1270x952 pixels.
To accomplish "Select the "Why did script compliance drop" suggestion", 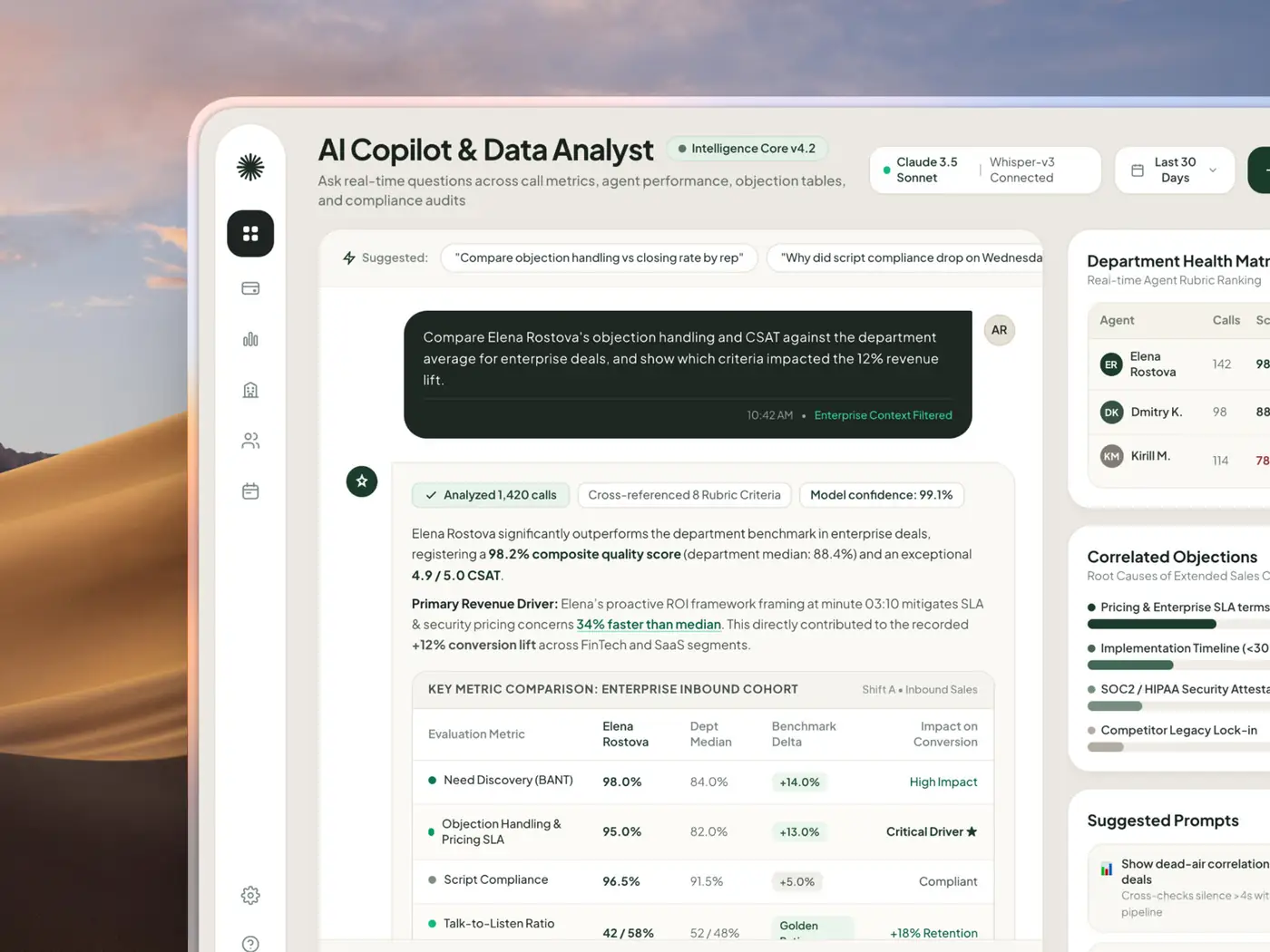I will click(905, 257).
